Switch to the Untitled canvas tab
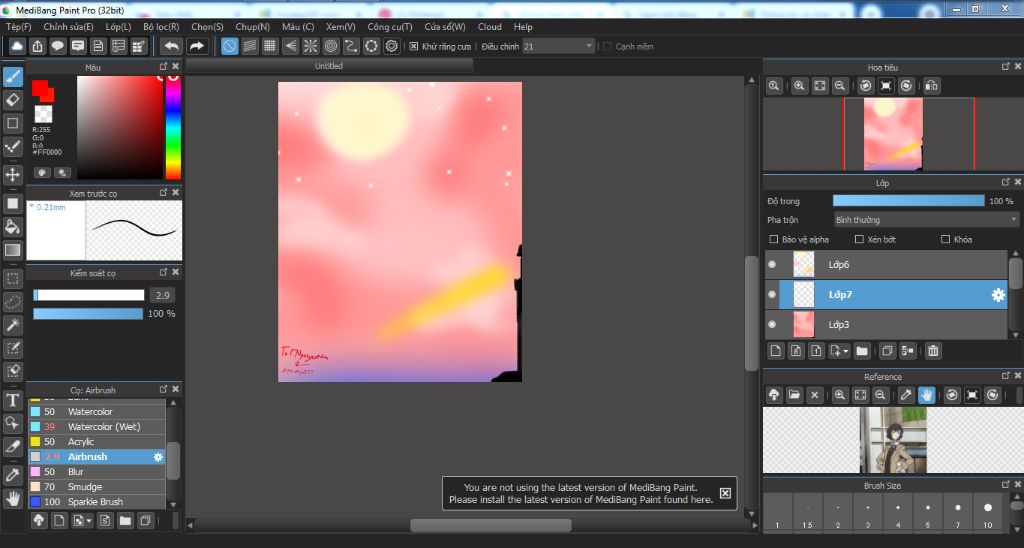Viewport: 1024px width, 548px height. pyautogui.click(x=329, y=66)
